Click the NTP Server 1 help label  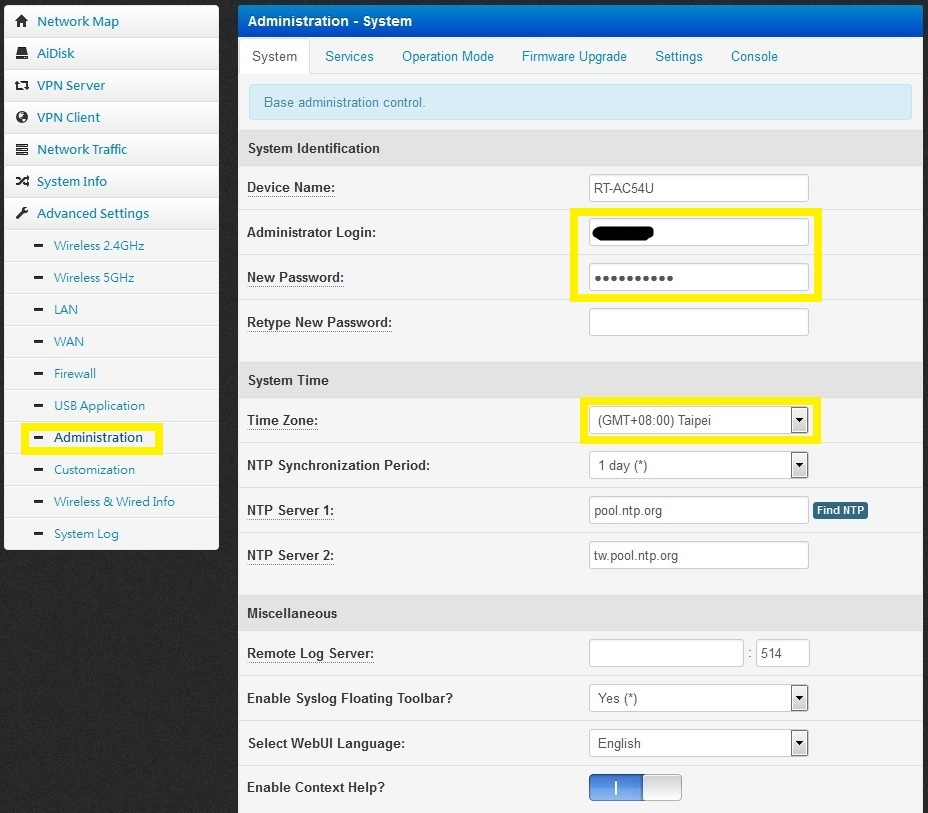tap(290, 510)
